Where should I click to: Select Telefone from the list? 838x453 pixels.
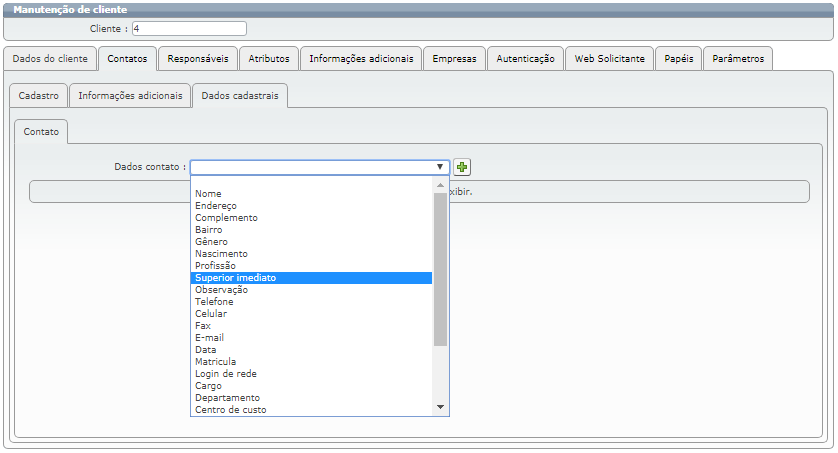point(311,302)
